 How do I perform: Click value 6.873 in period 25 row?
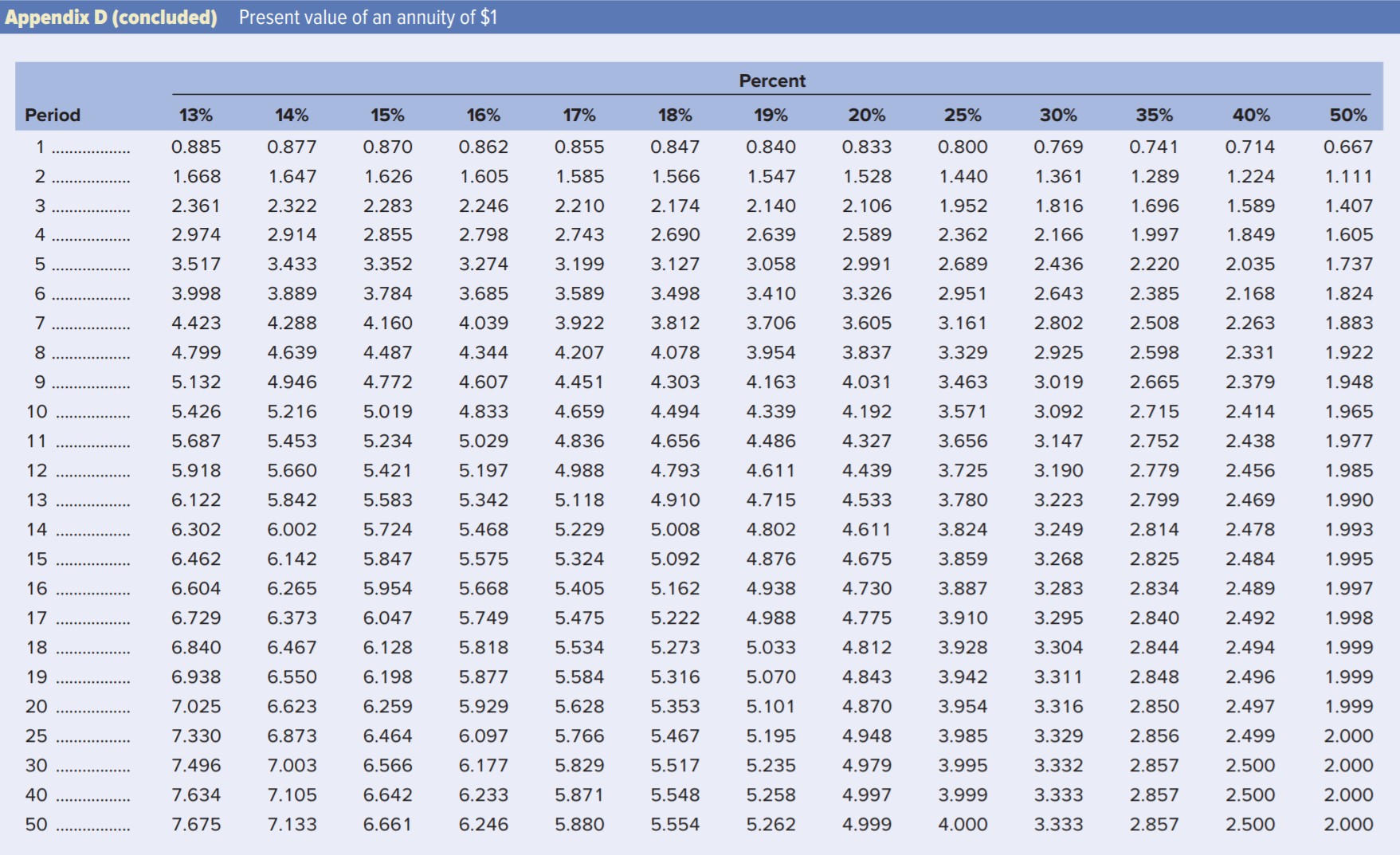pos(292,736)
